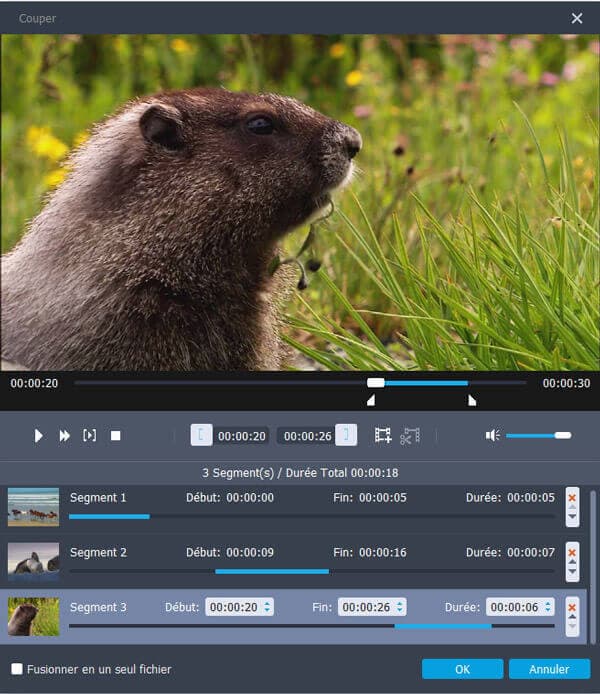Click the fast-forward playback button

65,436
